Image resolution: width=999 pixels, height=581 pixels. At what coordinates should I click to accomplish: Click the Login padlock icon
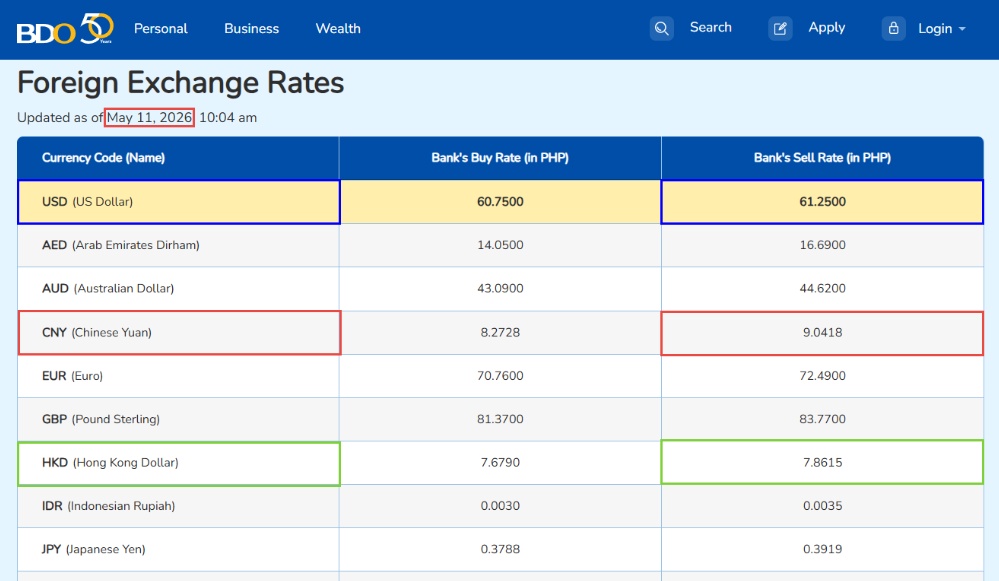pos(893,29)
